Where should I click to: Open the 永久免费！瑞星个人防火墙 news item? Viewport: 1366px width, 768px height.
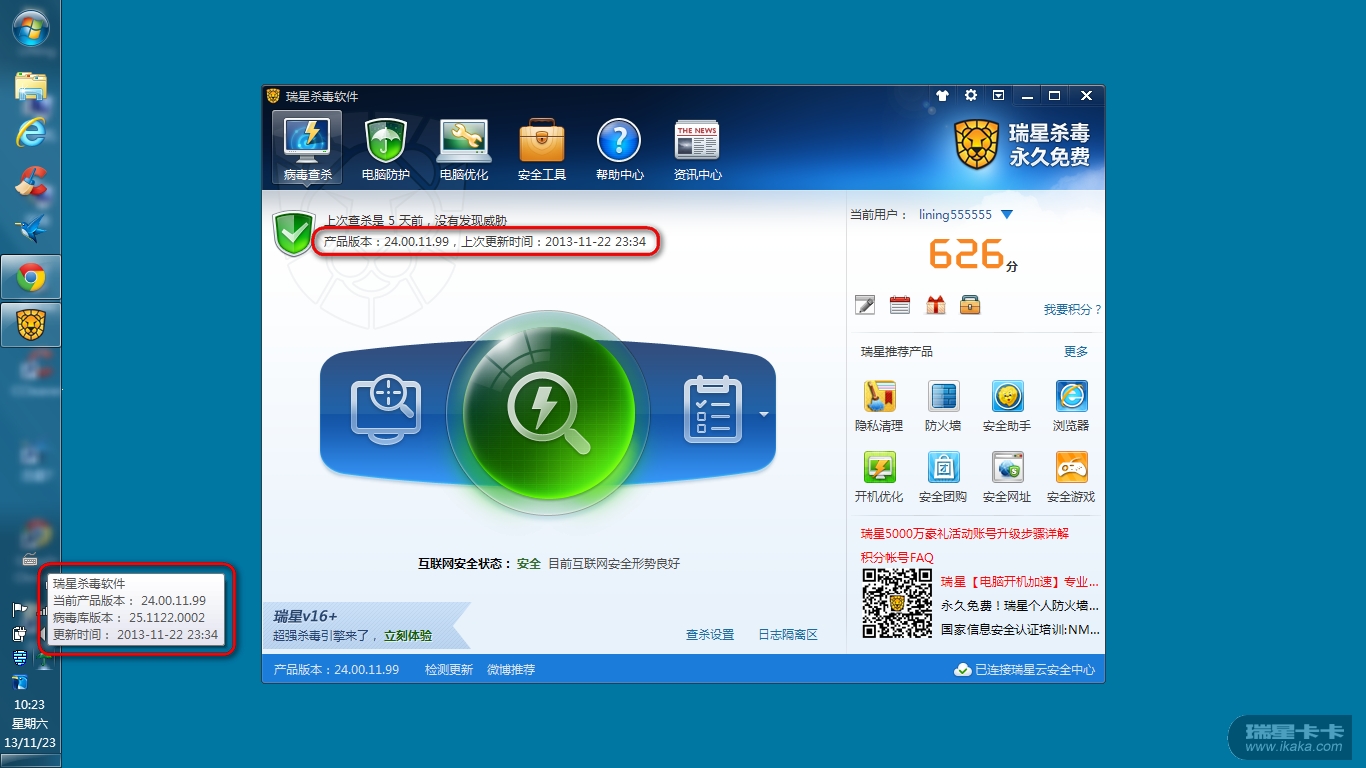[x=1020, y=606]
